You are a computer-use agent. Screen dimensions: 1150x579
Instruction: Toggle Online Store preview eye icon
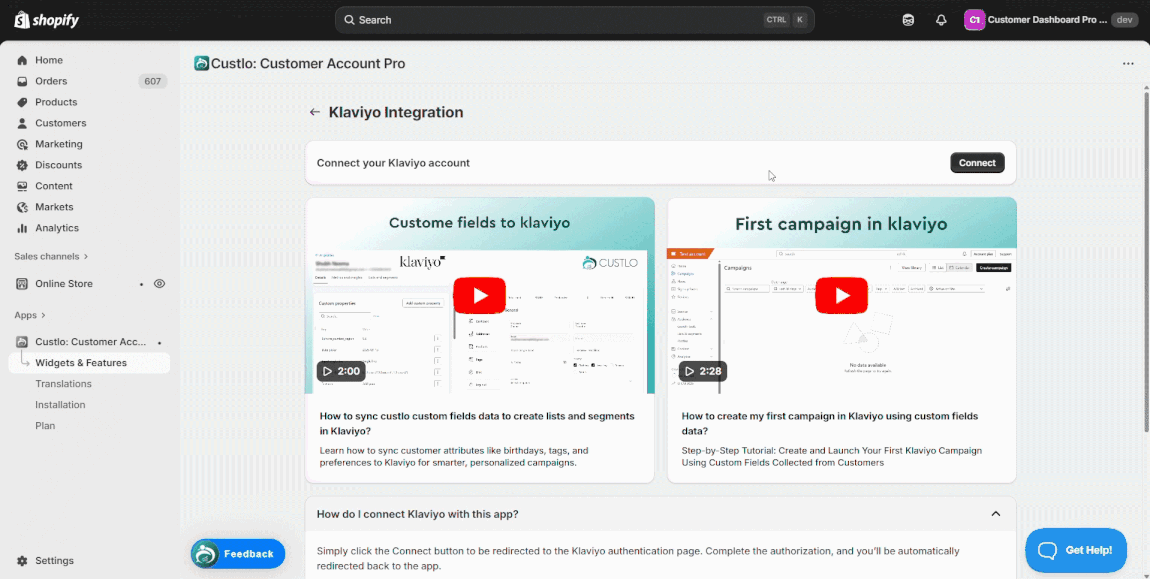tap(159, 284)
